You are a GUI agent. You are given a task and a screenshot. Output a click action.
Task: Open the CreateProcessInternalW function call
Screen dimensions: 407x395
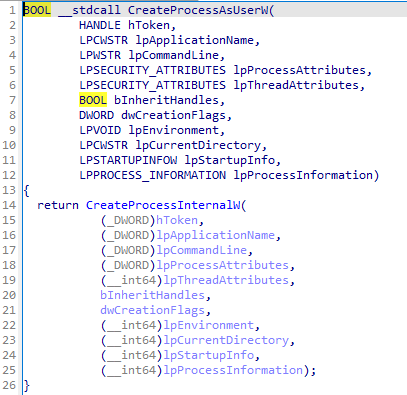(x=163, y=205)
